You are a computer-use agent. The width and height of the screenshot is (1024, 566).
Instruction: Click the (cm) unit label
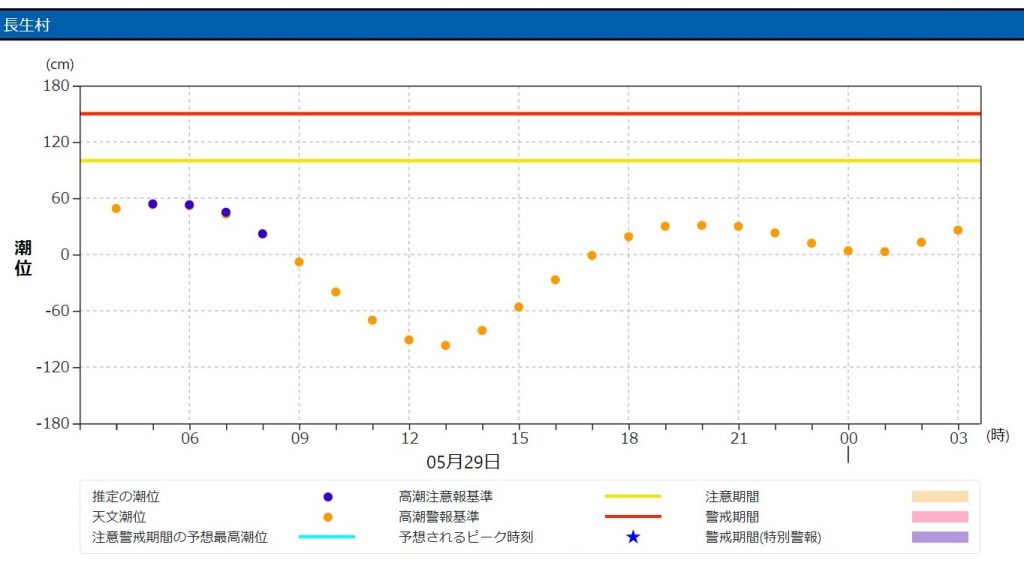[59, 64]
